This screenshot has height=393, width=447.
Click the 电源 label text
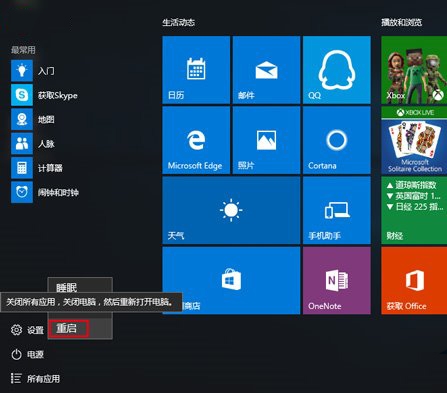click(x=36, y=354)
